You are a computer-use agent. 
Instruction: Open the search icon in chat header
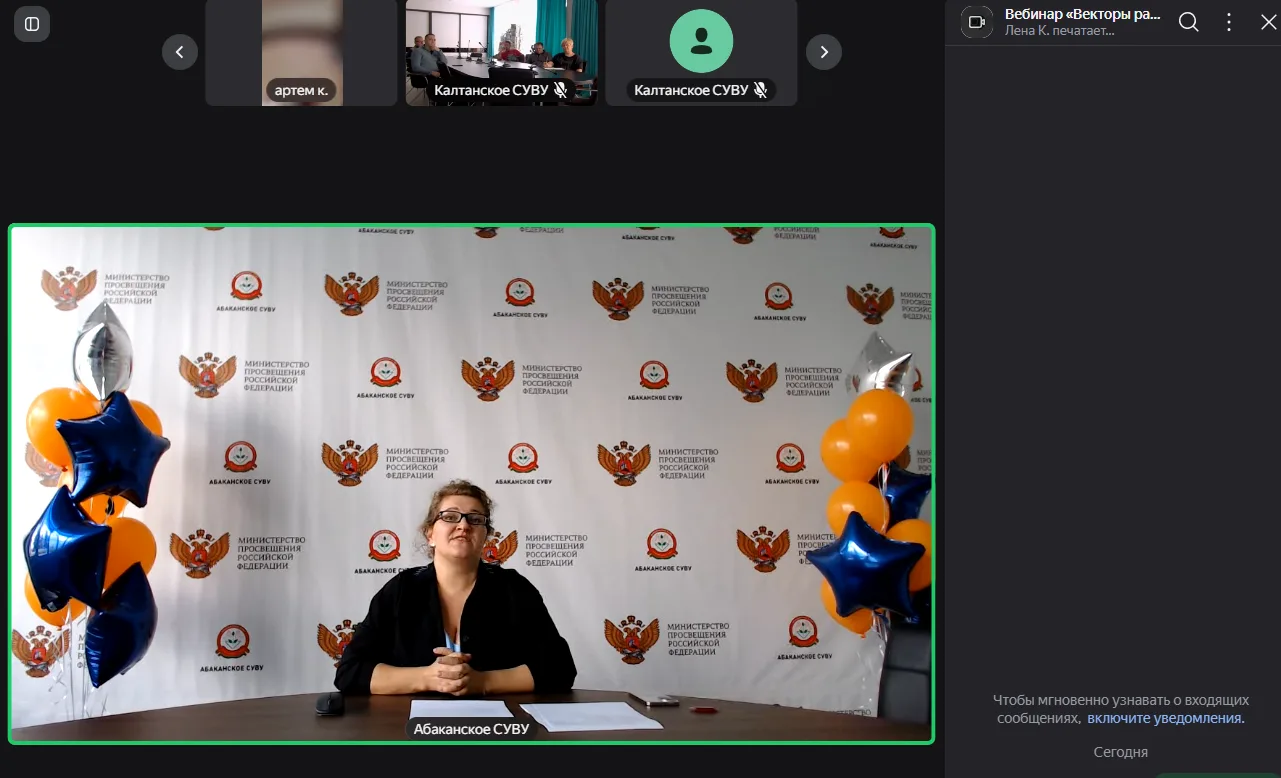coord(1188,22)
